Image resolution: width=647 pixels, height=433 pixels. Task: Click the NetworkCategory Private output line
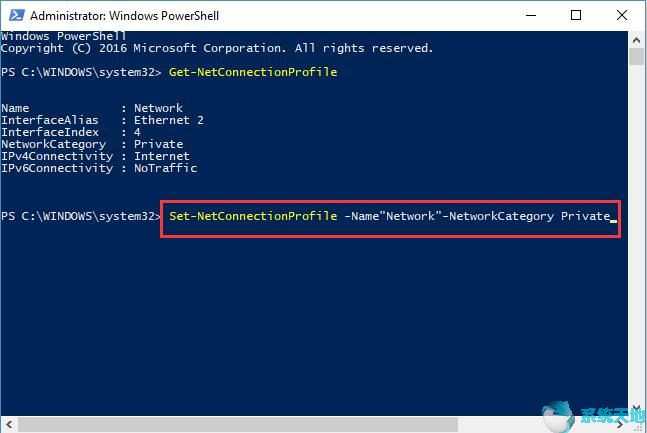92,144
